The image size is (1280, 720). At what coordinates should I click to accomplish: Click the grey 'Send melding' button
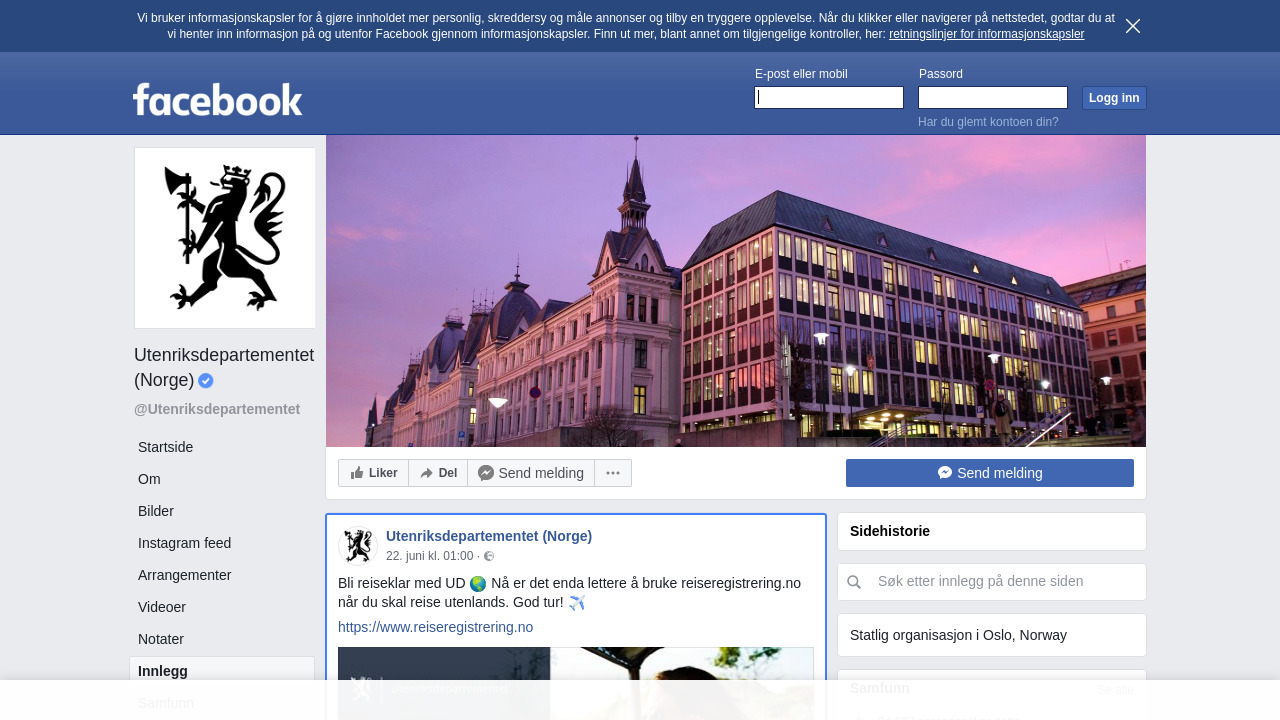[x=531, y=473]
